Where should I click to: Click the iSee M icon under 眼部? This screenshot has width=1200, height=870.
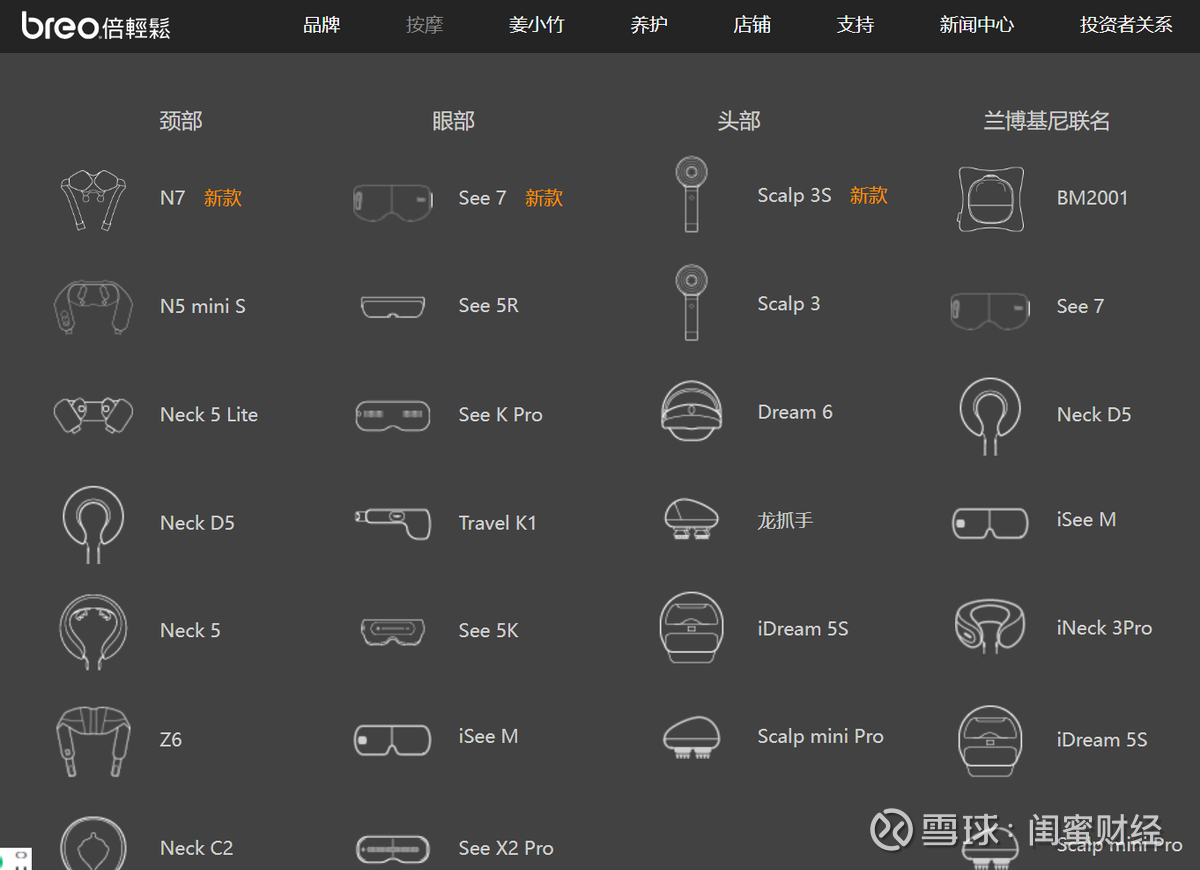coord(393,740)
